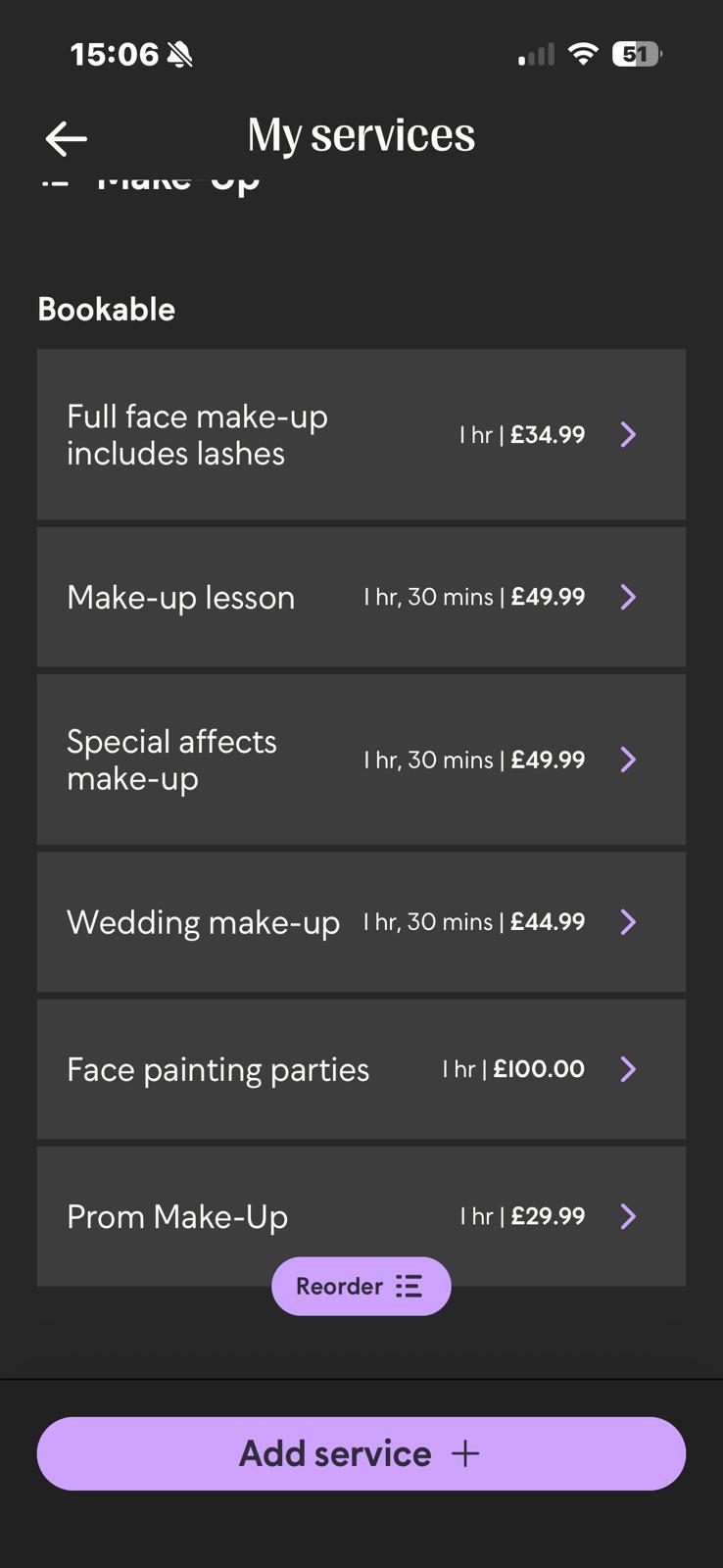
Task: Tap the Prom Make-Up service name
Action: point(177,1216)
